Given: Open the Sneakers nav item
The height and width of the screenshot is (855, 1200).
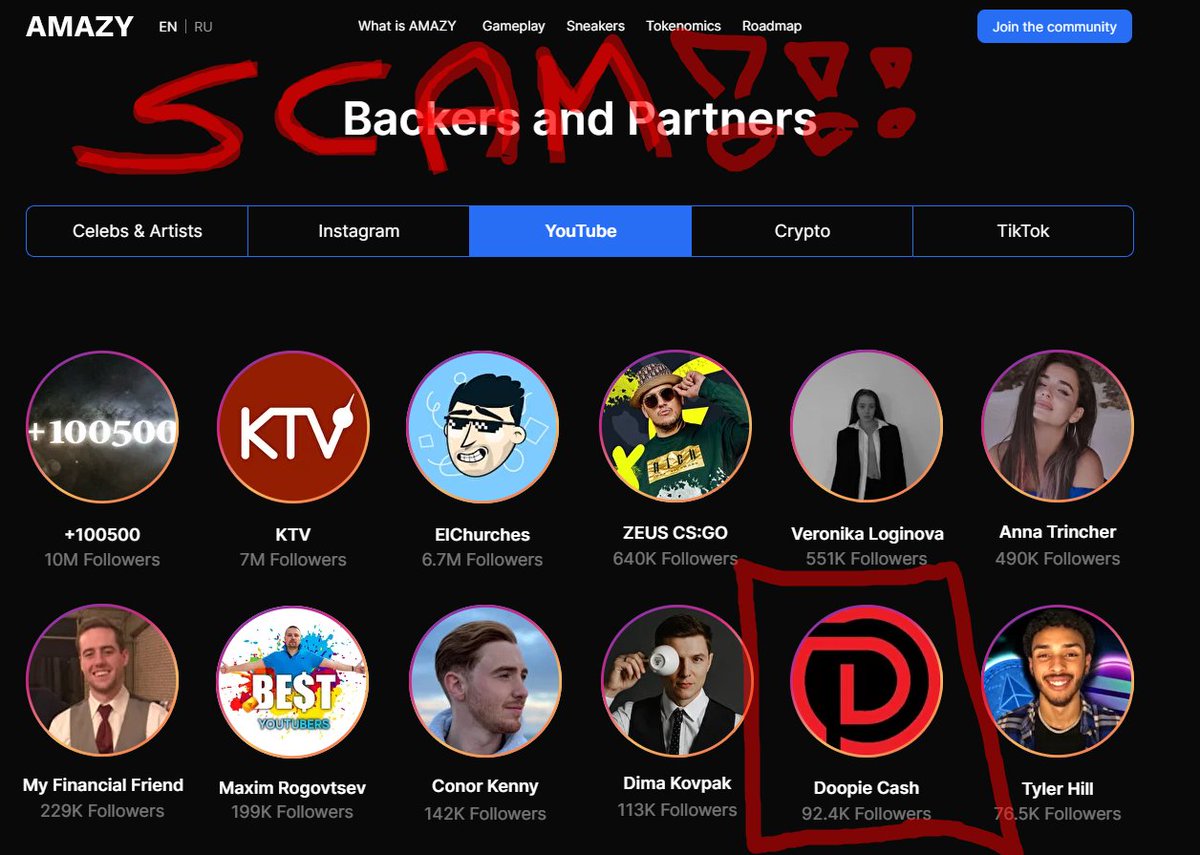Looking at the screenshot, I should click(x=595, y=26).
